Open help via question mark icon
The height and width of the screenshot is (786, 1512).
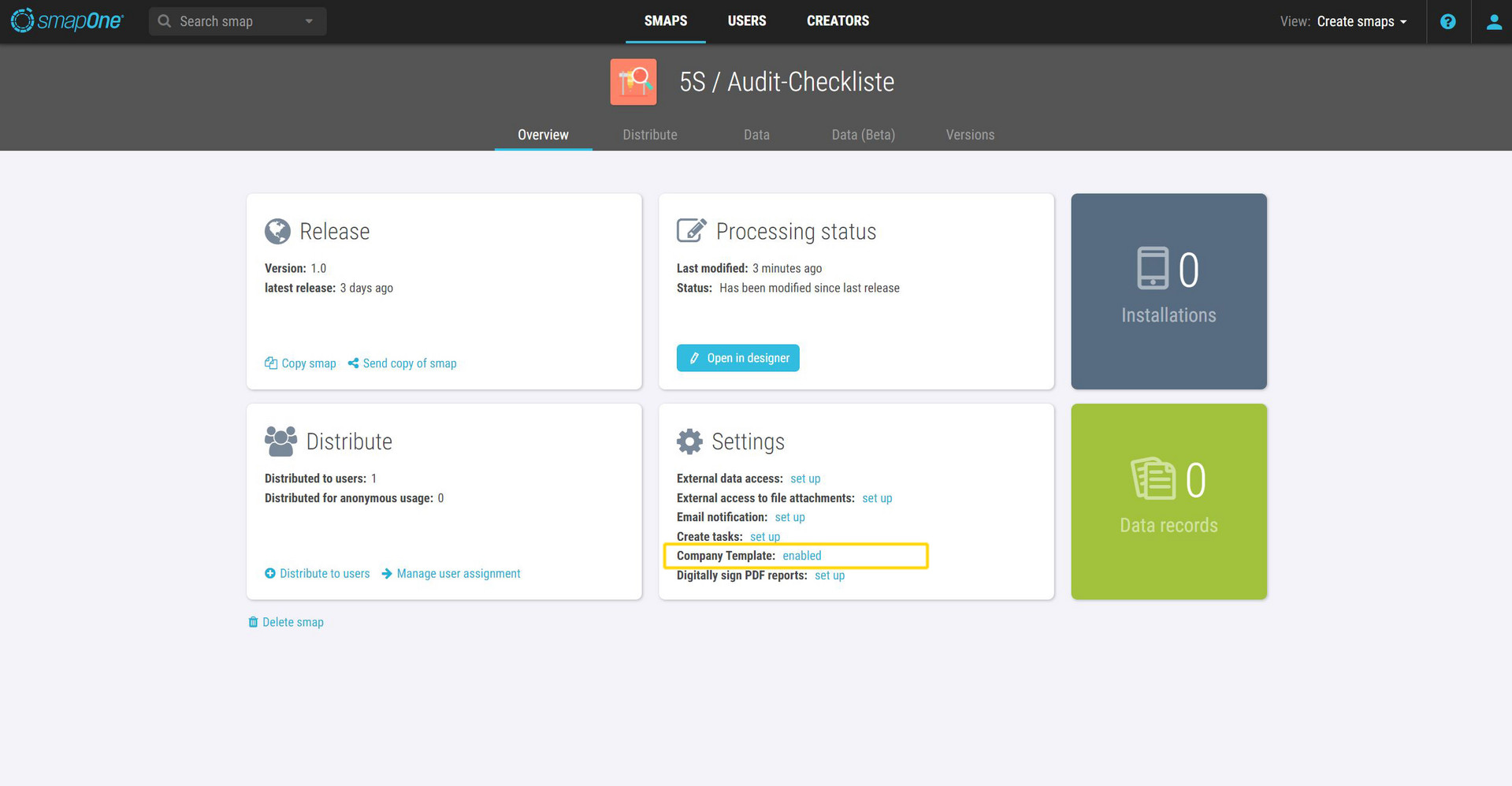pos(1448,22)
